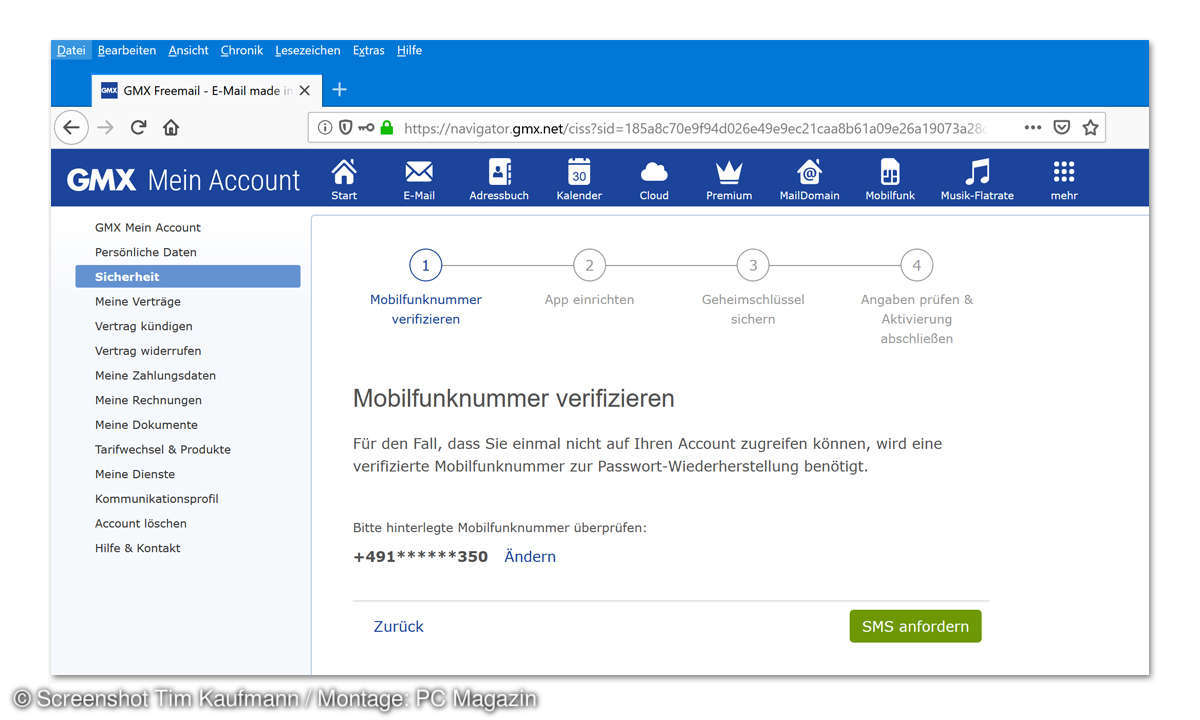Open 'Tarifwechsel & Produkte' in sidebar
This screenshot has height=720, width=1200.
[163, 449]
